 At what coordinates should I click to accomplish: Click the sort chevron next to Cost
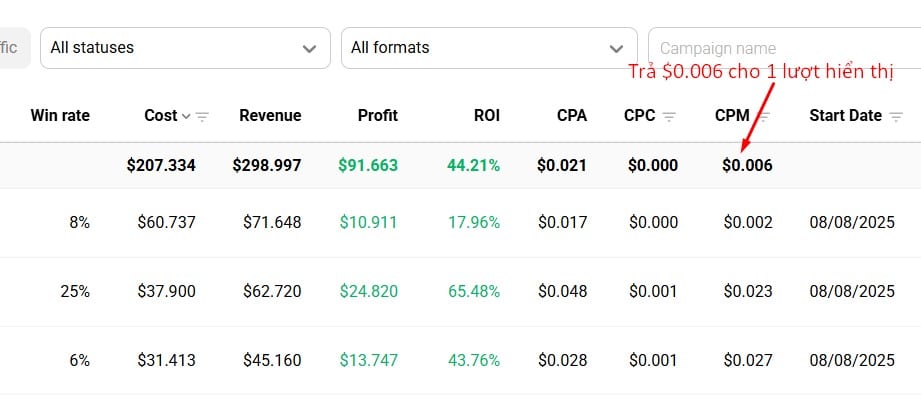click(186, 116)
